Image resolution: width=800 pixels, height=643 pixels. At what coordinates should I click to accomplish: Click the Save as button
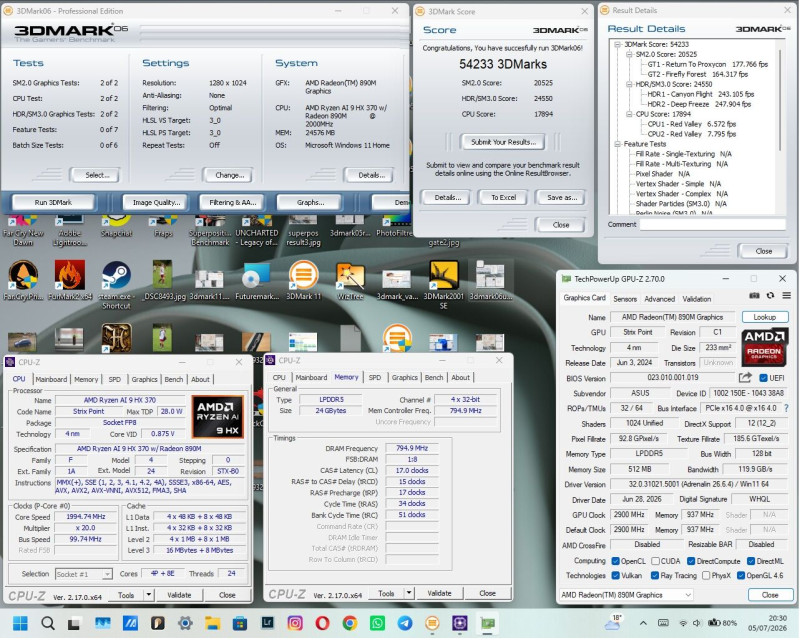click(x=562, y=197)
